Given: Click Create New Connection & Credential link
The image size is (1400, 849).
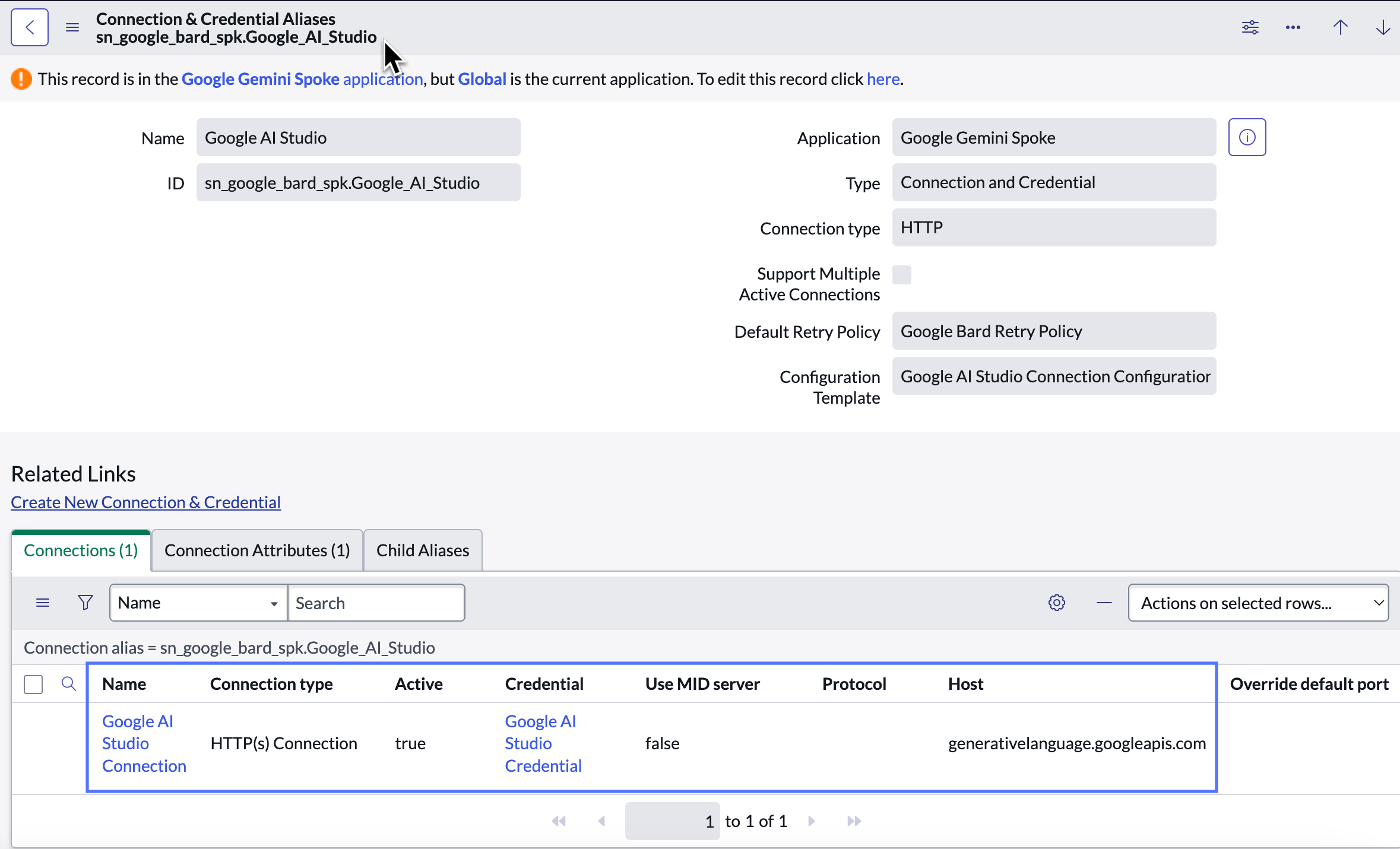Looking at the screenshot, I should (x=146, y=502).
